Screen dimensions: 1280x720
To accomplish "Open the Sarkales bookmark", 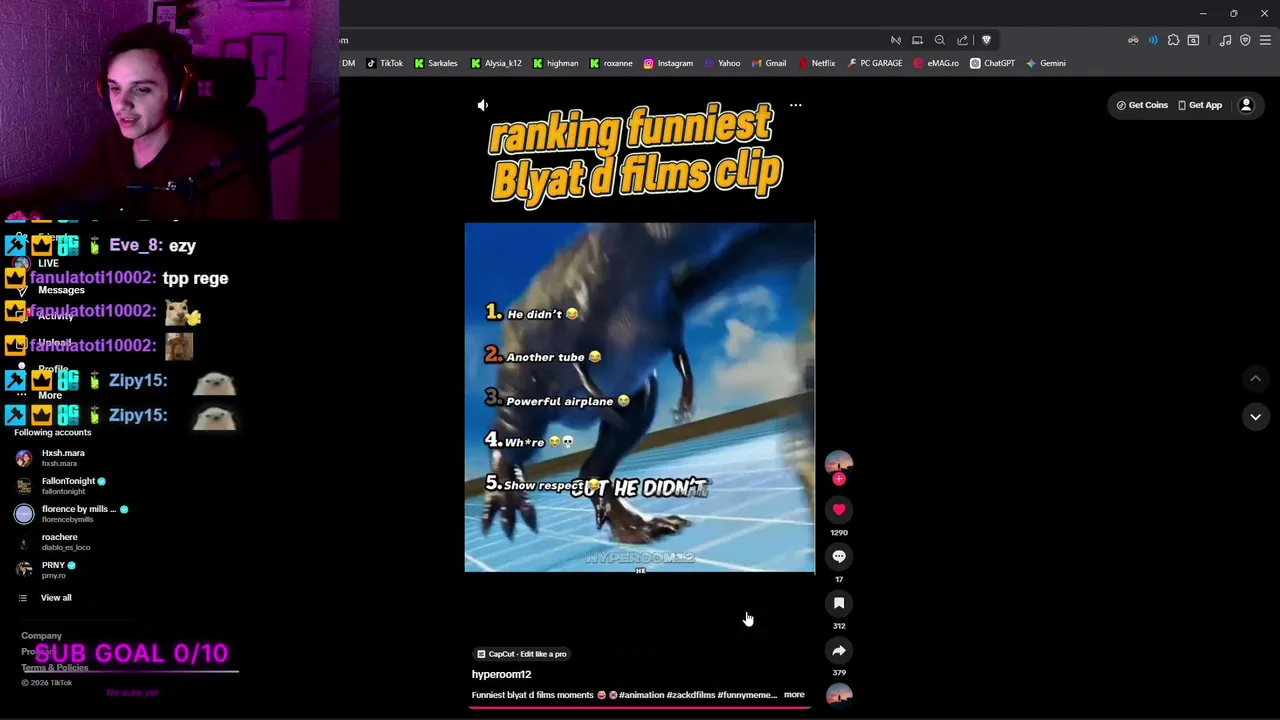I will (x=436, y=63).
